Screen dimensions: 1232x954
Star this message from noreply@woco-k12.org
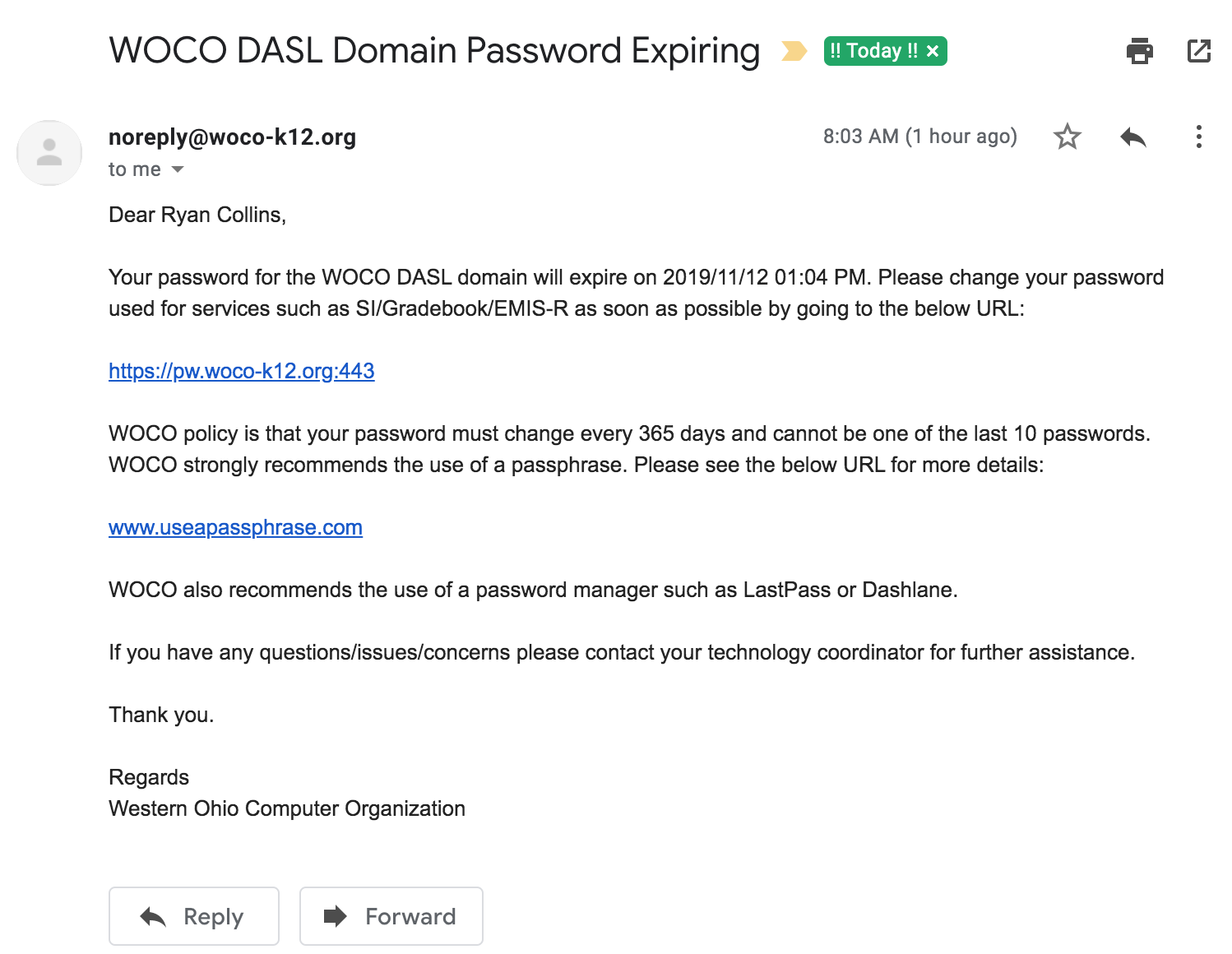[x=1067, y=137]
